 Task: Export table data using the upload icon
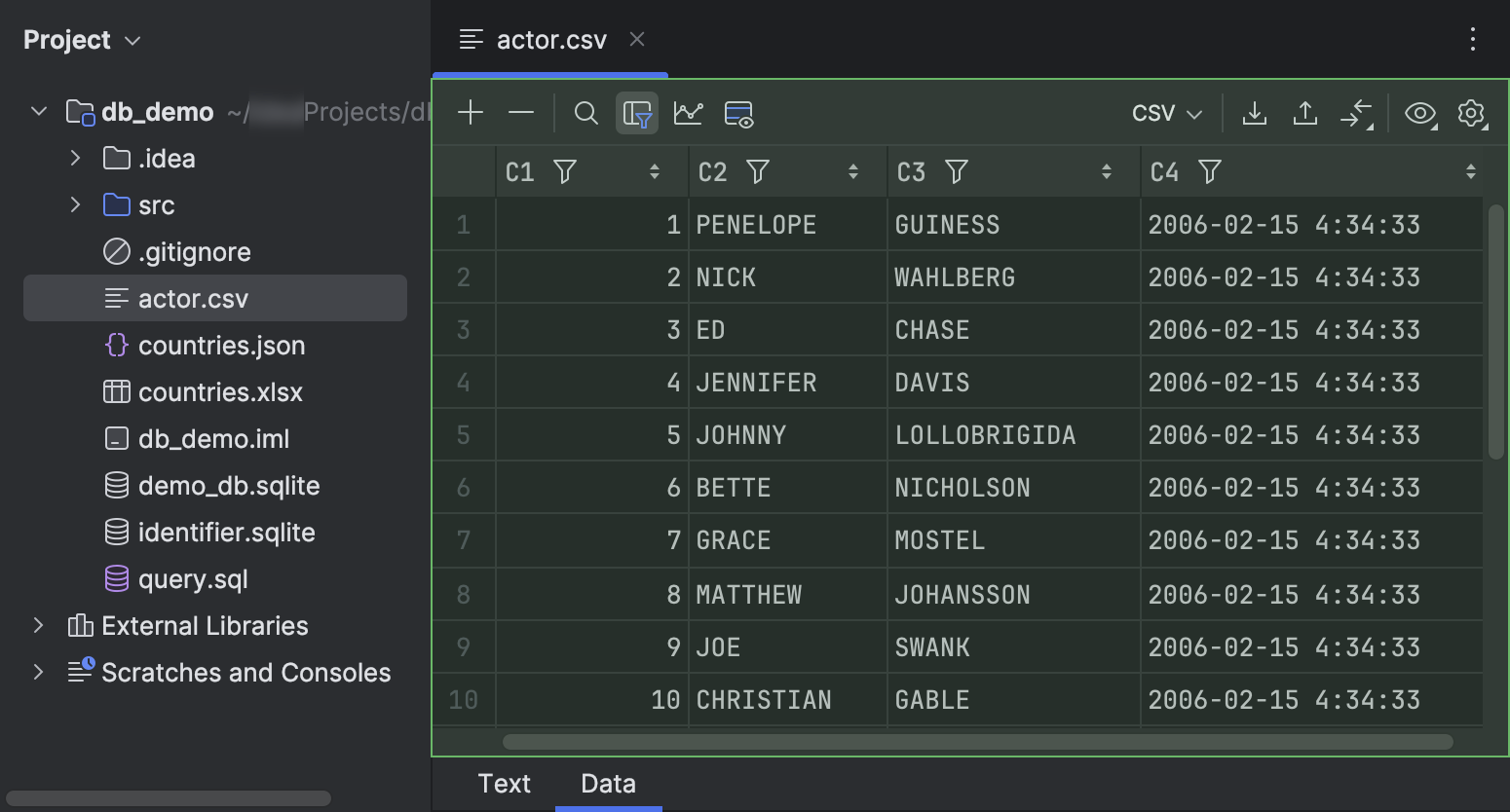pos(1305,113)
